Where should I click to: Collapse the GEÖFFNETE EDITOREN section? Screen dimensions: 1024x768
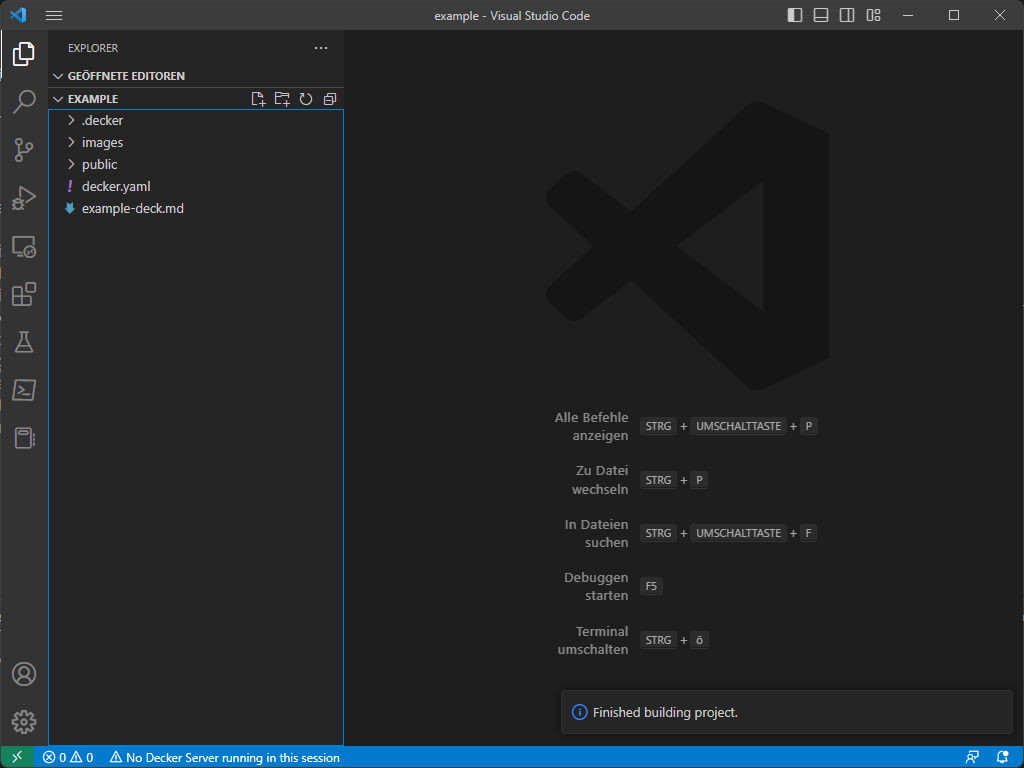[58, 75]
